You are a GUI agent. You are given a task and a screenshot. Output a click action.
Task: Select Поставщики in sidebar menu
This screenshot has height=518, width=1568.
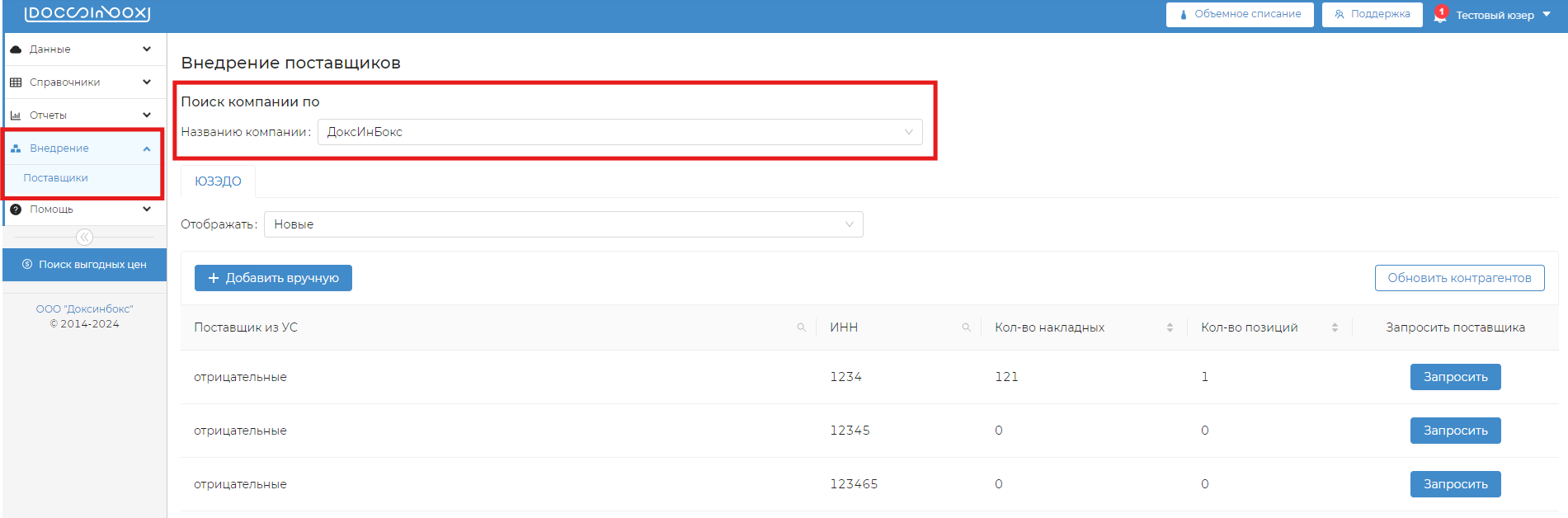click(55, 178)
